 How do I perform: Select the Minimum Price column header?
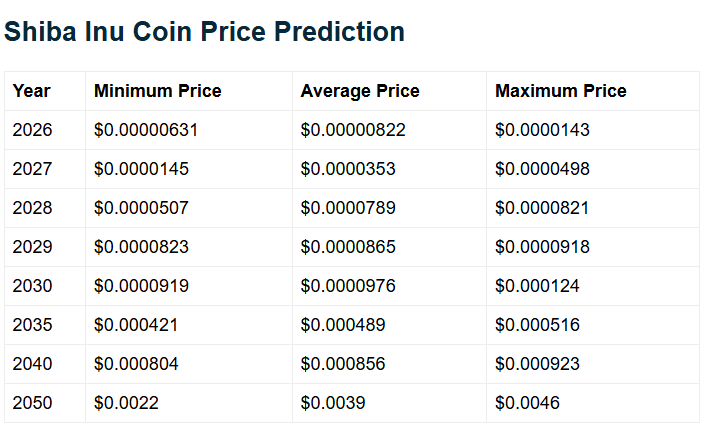point(157,91)
